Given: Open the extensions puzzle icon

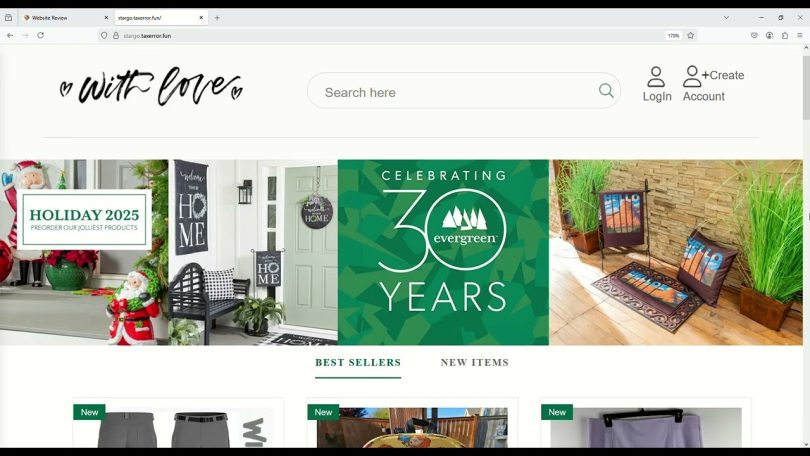Looking at the screenshot, I should tap(785, 36).
